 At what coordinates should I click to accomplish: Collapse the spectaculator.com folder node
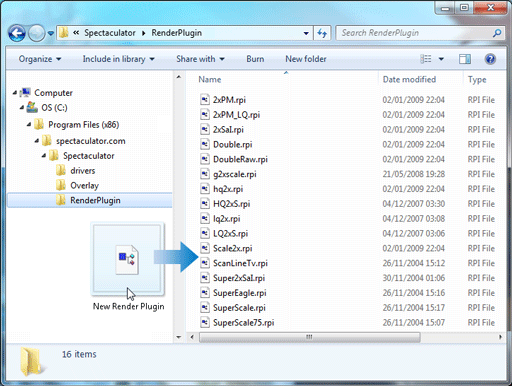pyautogui.click(x=37, y=141)
